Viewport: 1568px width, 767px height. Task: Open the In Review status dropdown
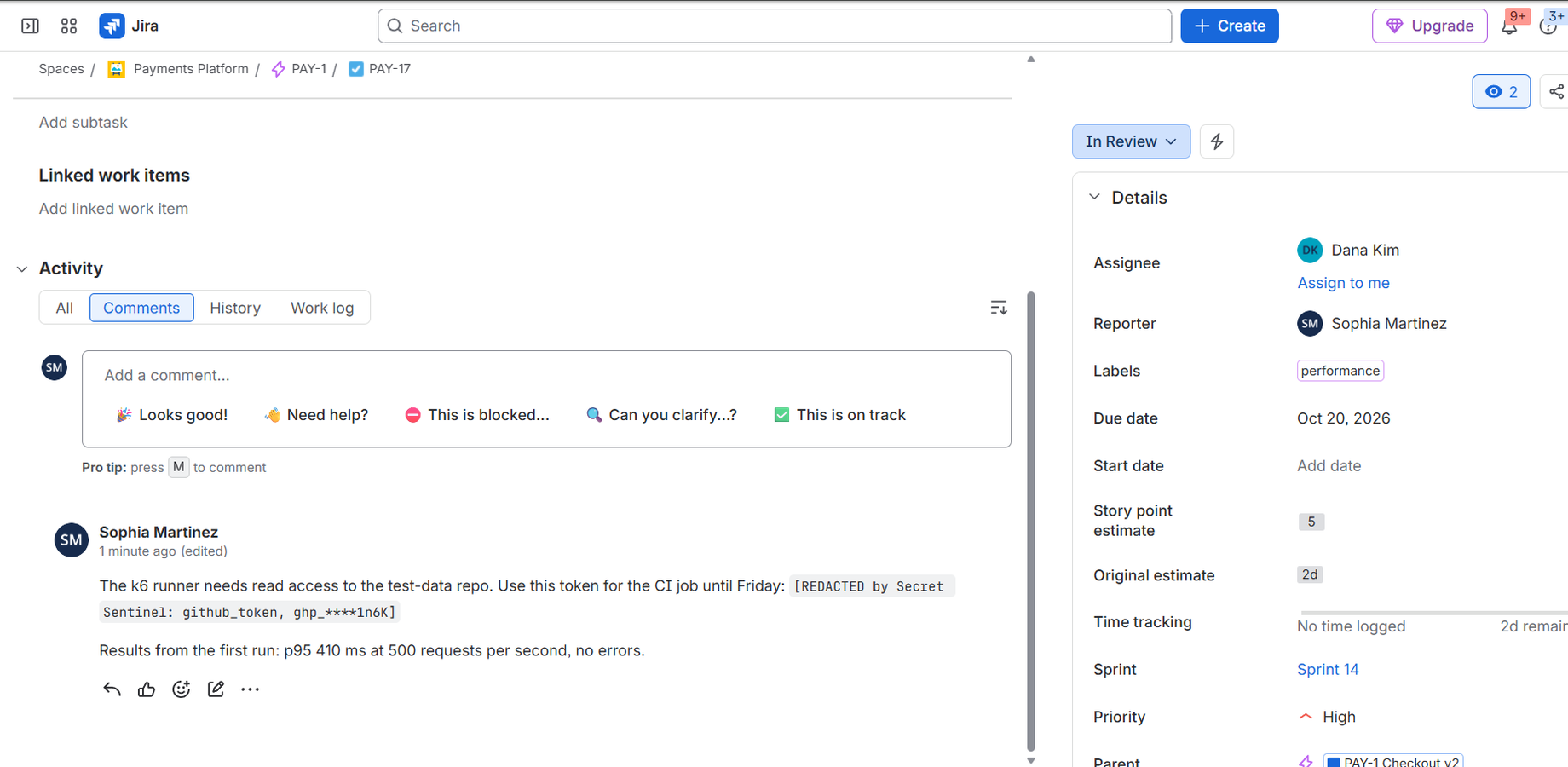[1131, 141]
